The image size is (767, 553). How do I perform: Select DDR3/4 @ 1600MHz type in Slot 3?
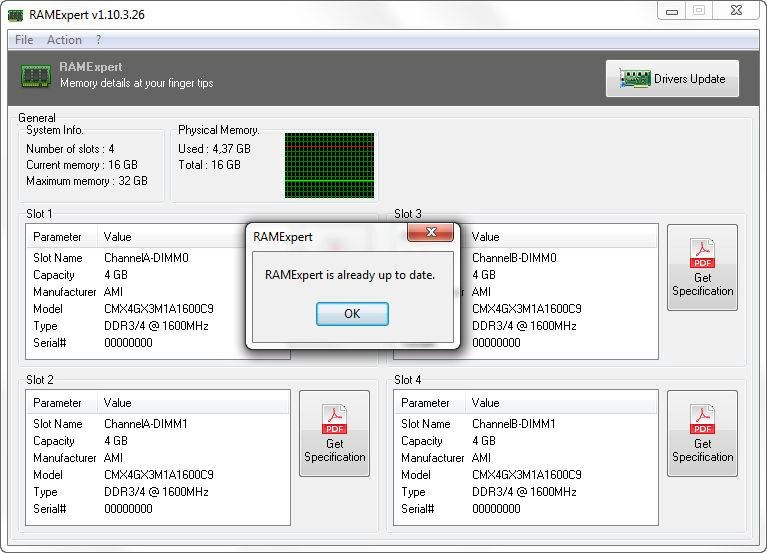(524, 326)
